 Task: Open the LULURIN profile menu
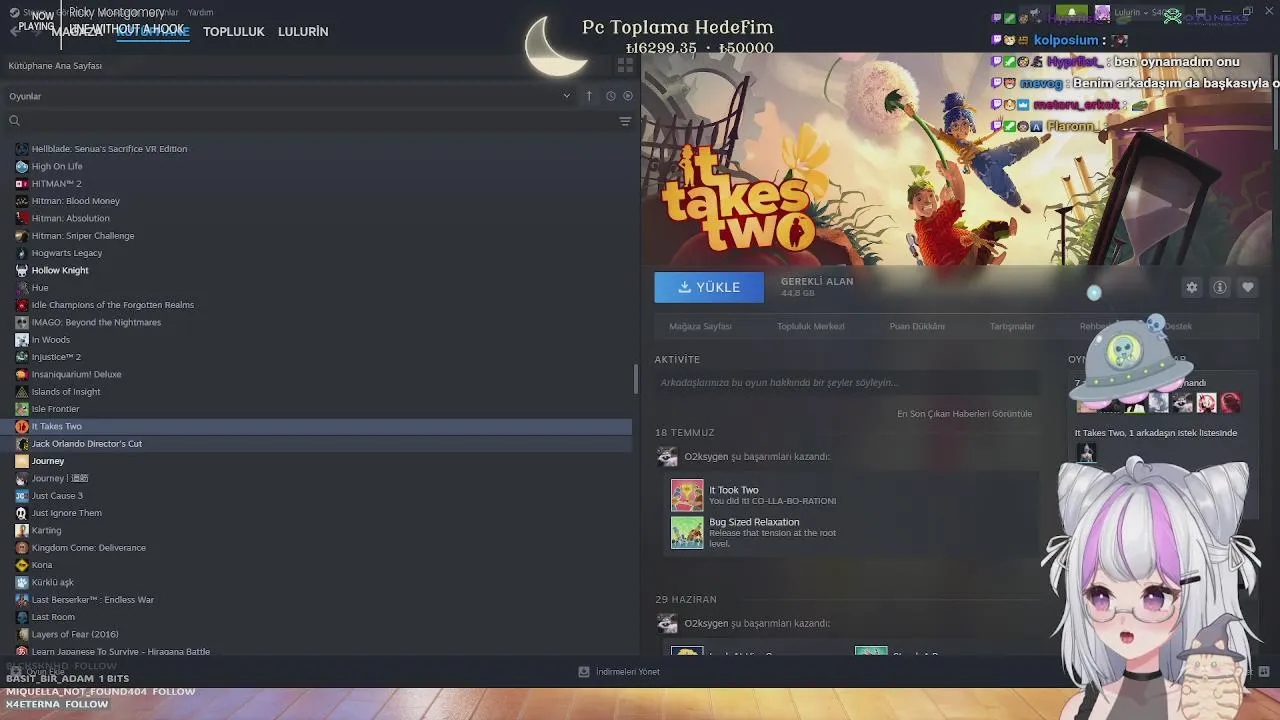(303, 32)
